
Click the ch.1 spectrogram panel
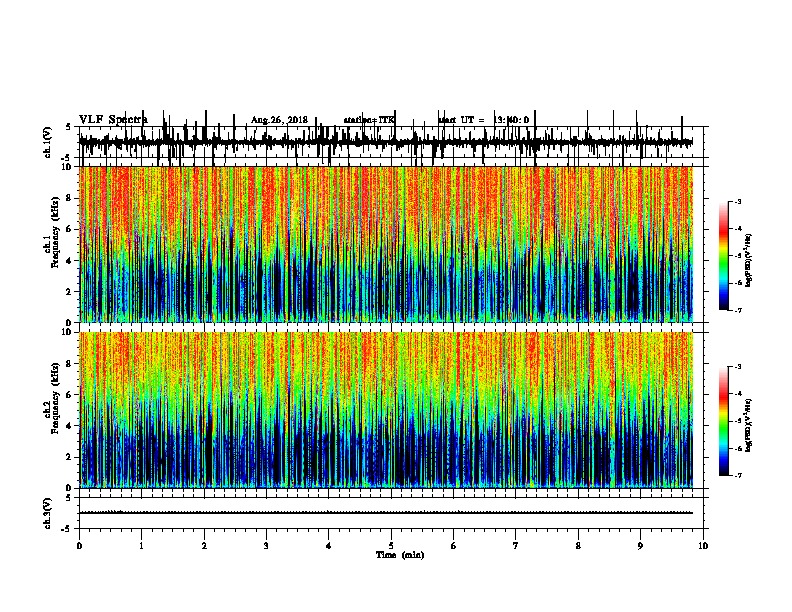pyautogui.click(x=386, y=244)
